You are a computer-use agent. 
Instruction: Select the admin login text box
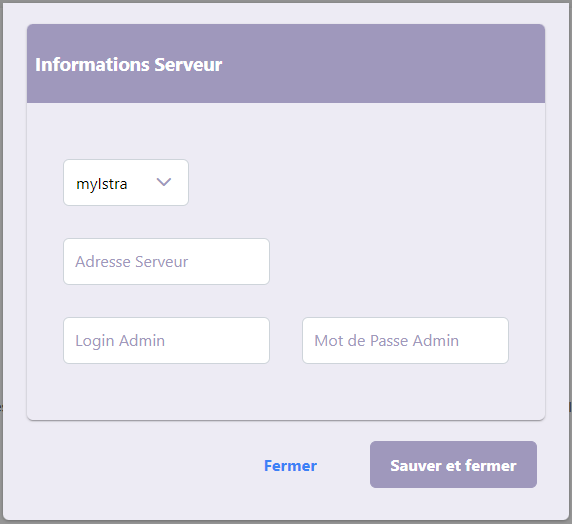166,340
